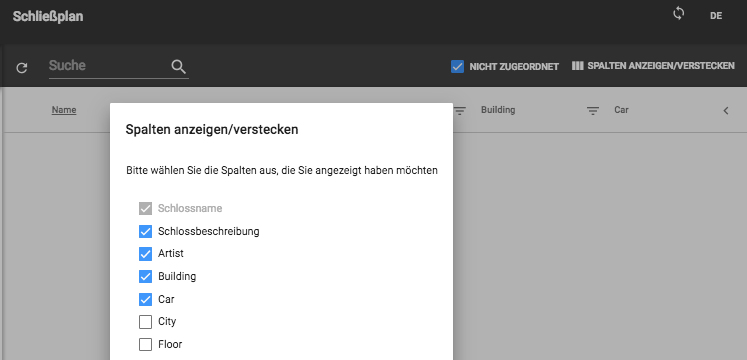The image size is (747, 360).
Task: Enable the City column checkbox
Action: pyautogui.click(x=145, y=322)
